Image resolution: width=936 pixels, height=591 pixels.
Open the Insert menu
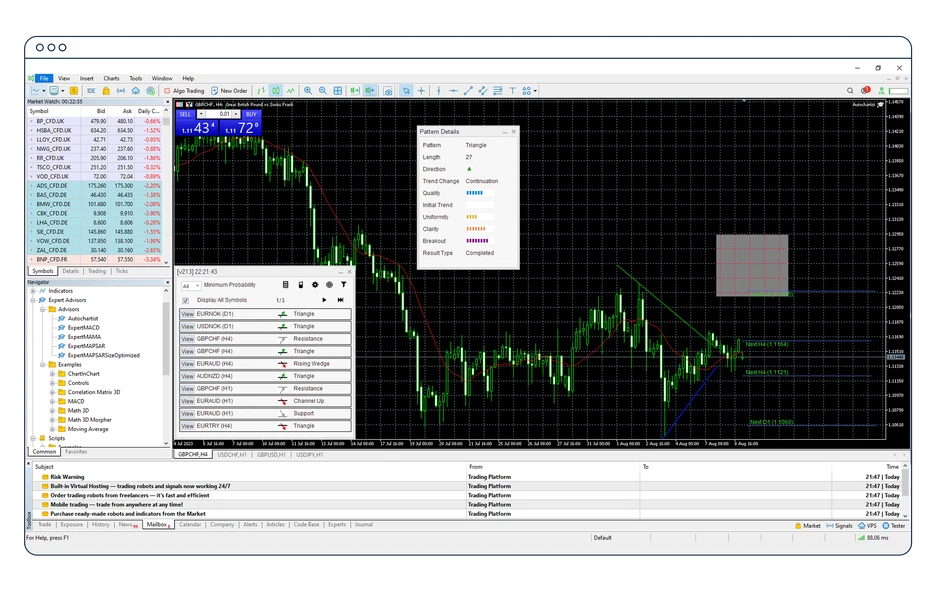pos(87,78)
